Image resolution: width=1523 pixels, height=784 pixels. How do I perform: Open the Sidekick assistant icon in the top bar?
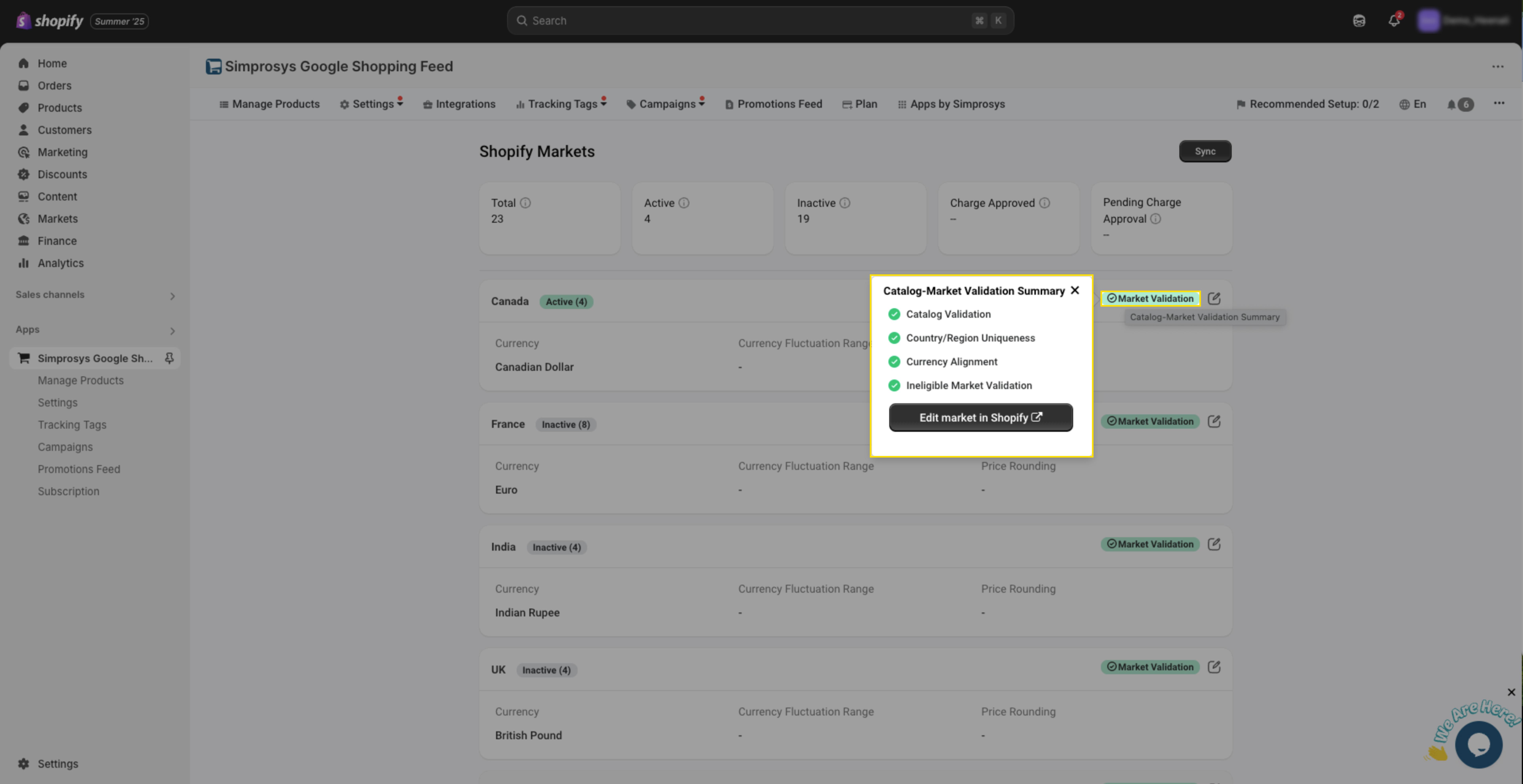(1359, 21)
